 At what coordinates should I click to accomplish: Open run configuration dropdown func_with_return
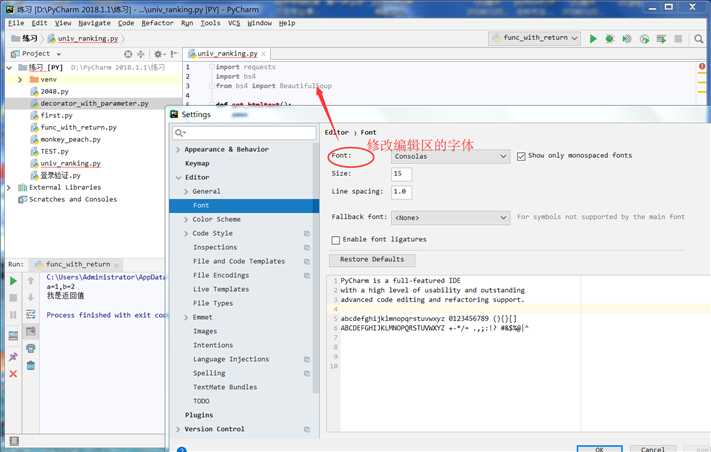coord(535,38)
